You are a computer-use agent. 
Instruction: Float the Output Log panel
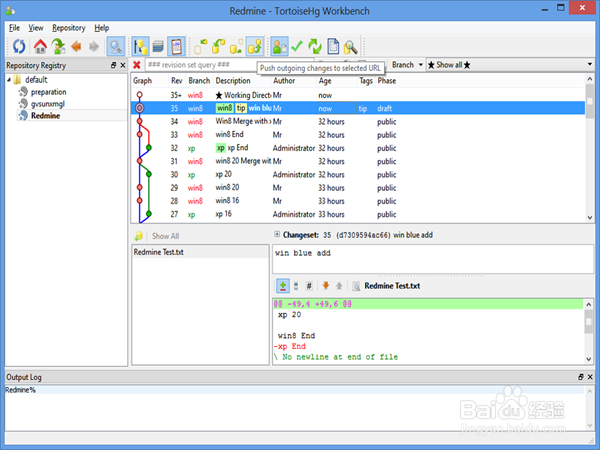(581, 377)
